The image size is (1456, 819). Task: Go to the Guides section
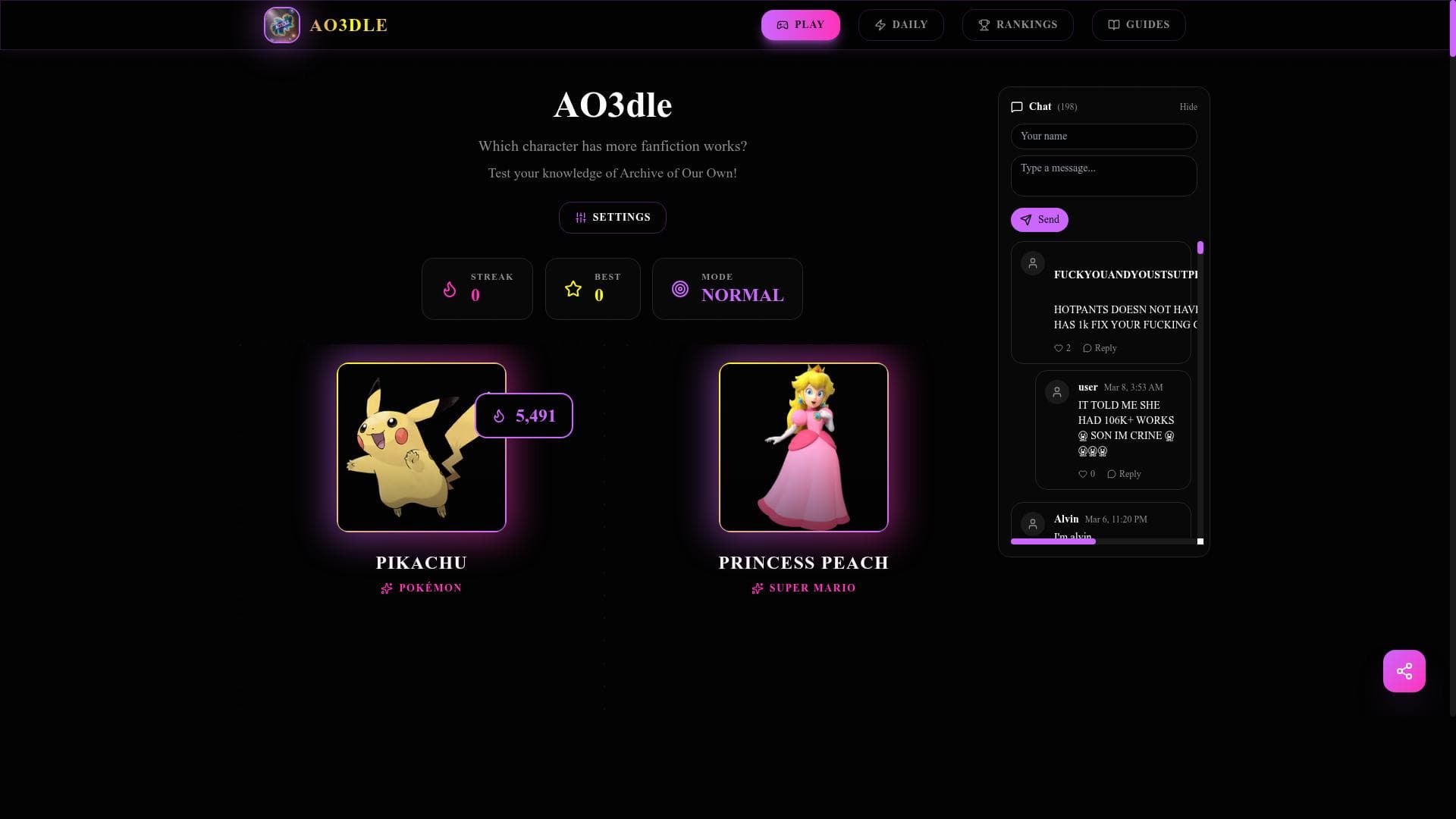(x=1138, y=25)
